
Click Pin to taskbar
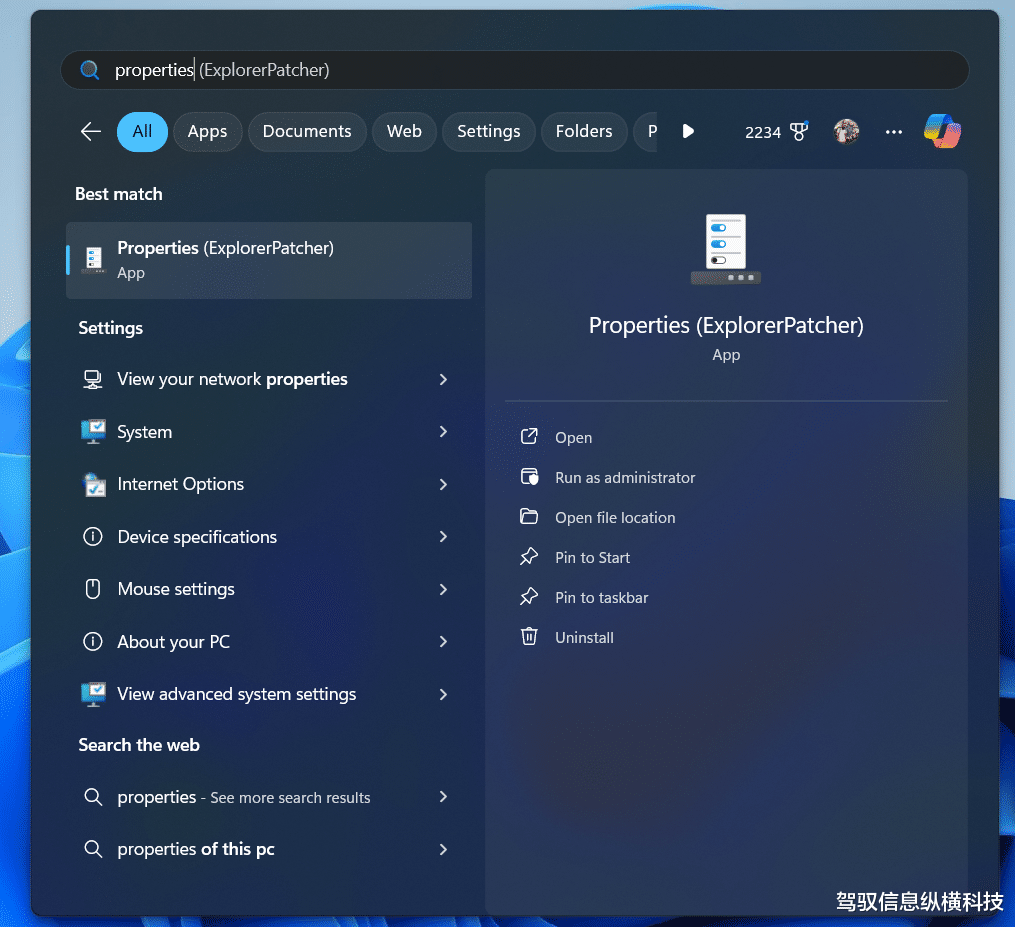tap(601, 598)
